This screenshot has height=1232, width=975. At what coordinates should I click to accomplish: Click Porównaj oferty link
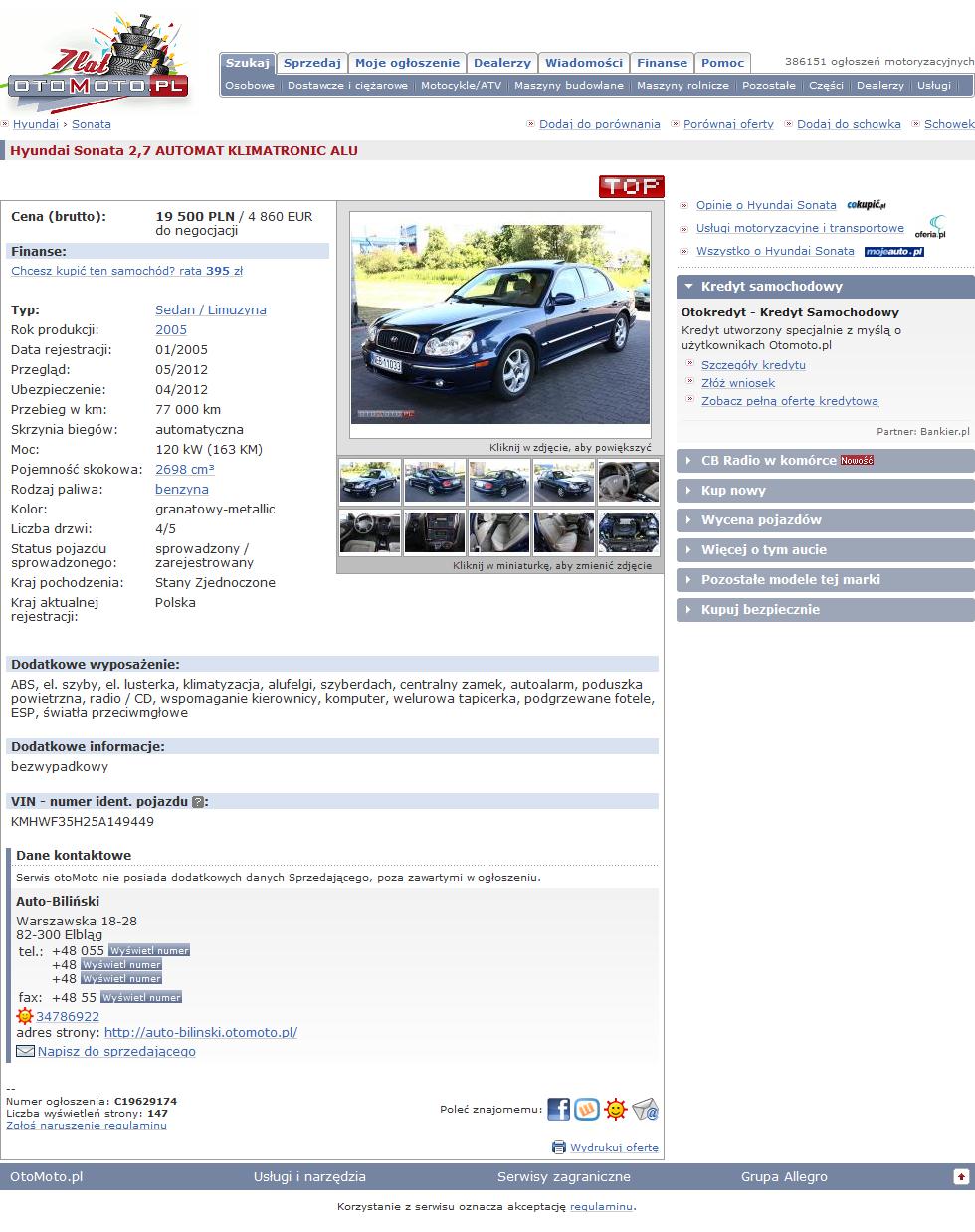(x=729, y=124)
